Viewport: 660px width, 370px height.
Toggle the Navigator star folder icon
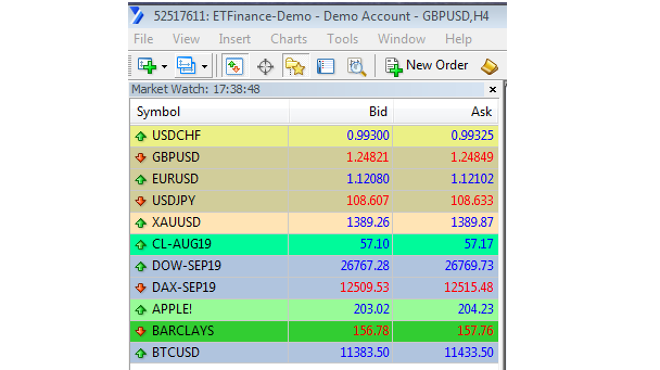tap(295, 66)
